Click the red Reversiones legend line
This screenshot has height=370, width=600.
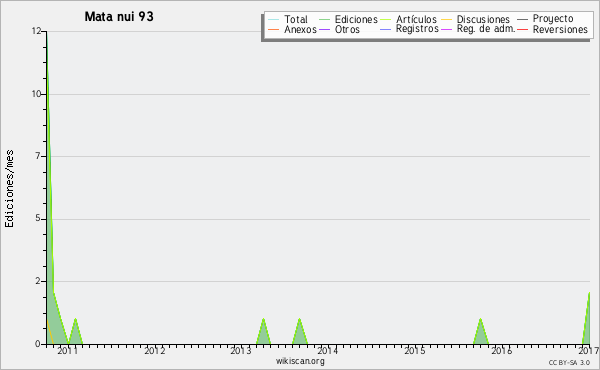tap(523, 29)
